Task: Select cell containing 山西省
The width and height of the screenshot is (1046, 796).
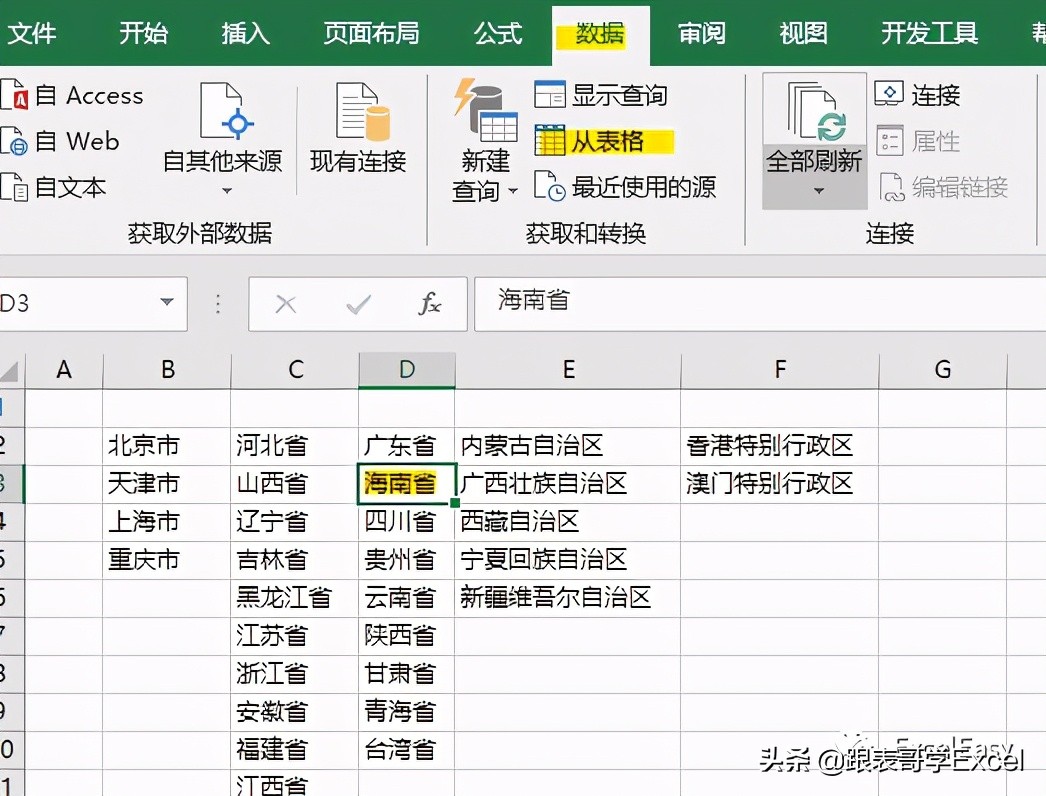Action: pyautogui.click(x=295, y=484)
